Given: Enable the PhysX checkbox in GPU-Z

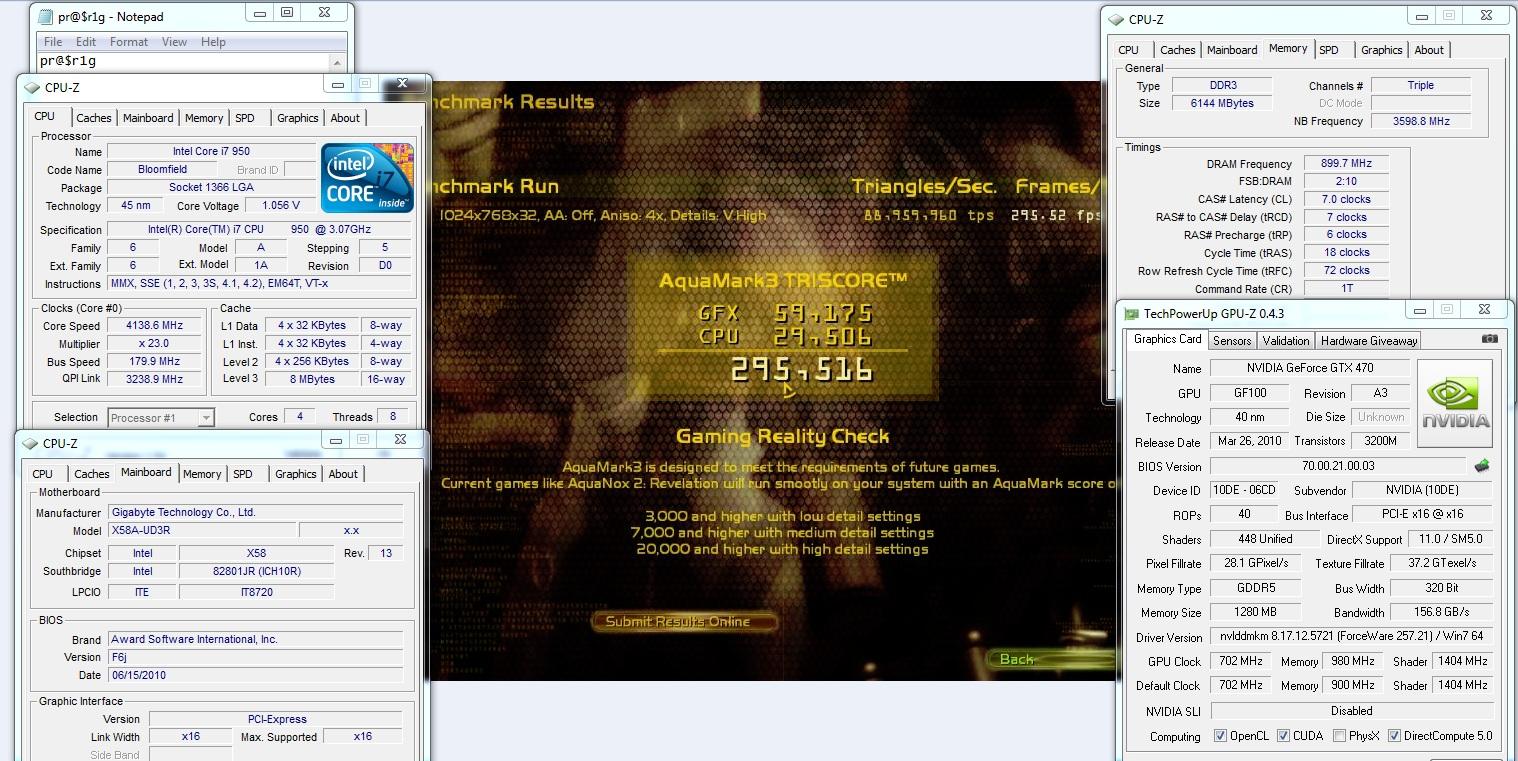Looking at the screenshot, I should (1340, 736).
